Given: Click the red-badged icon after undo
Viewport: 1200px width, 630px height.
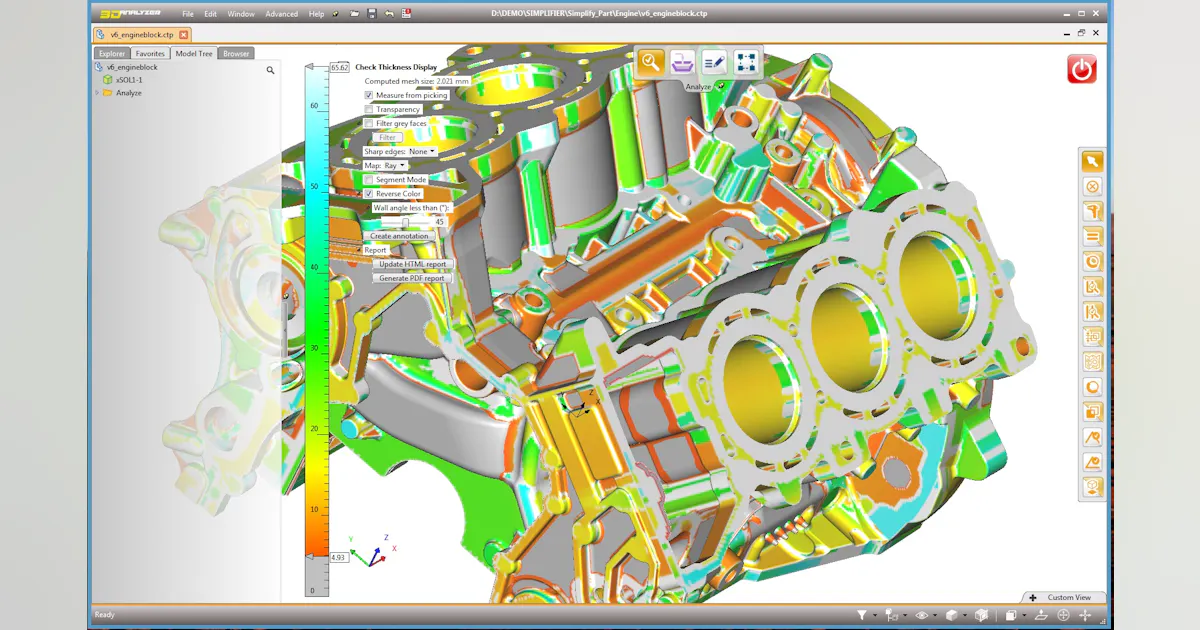Looking at the screenshot, I should click(x=406, y=14).
